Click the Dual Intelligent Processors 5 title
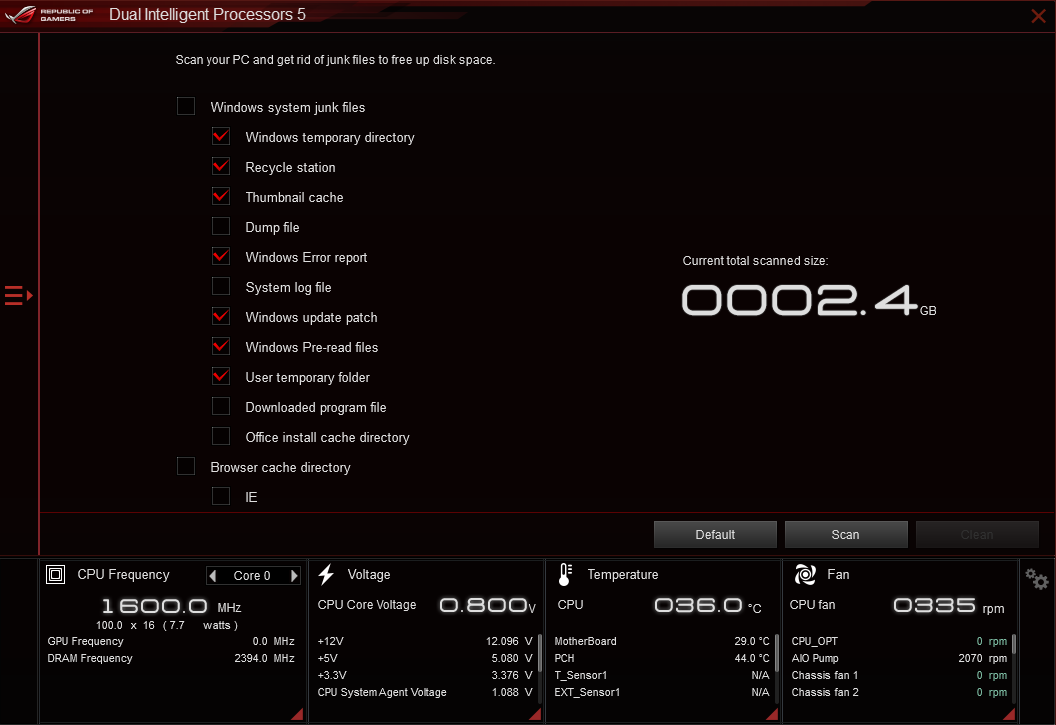Image resolution: width=1056 pixels, height=725 pixels. click(207, 15)
